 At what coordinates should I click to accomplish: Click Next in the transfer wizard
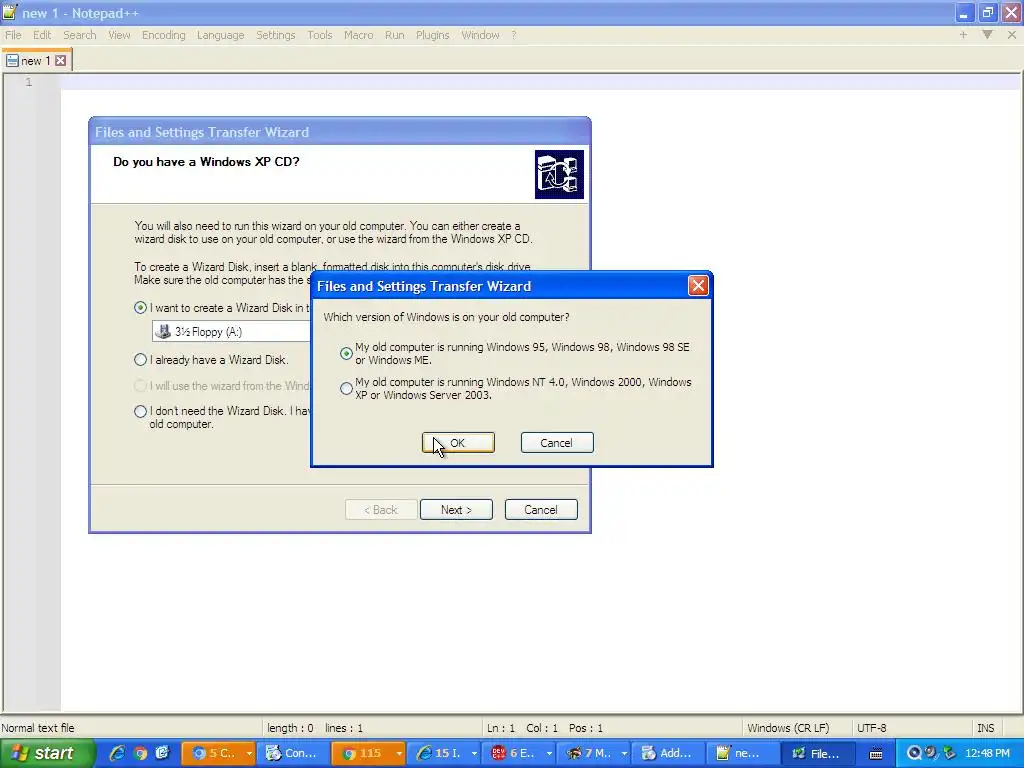click(456, 510)
